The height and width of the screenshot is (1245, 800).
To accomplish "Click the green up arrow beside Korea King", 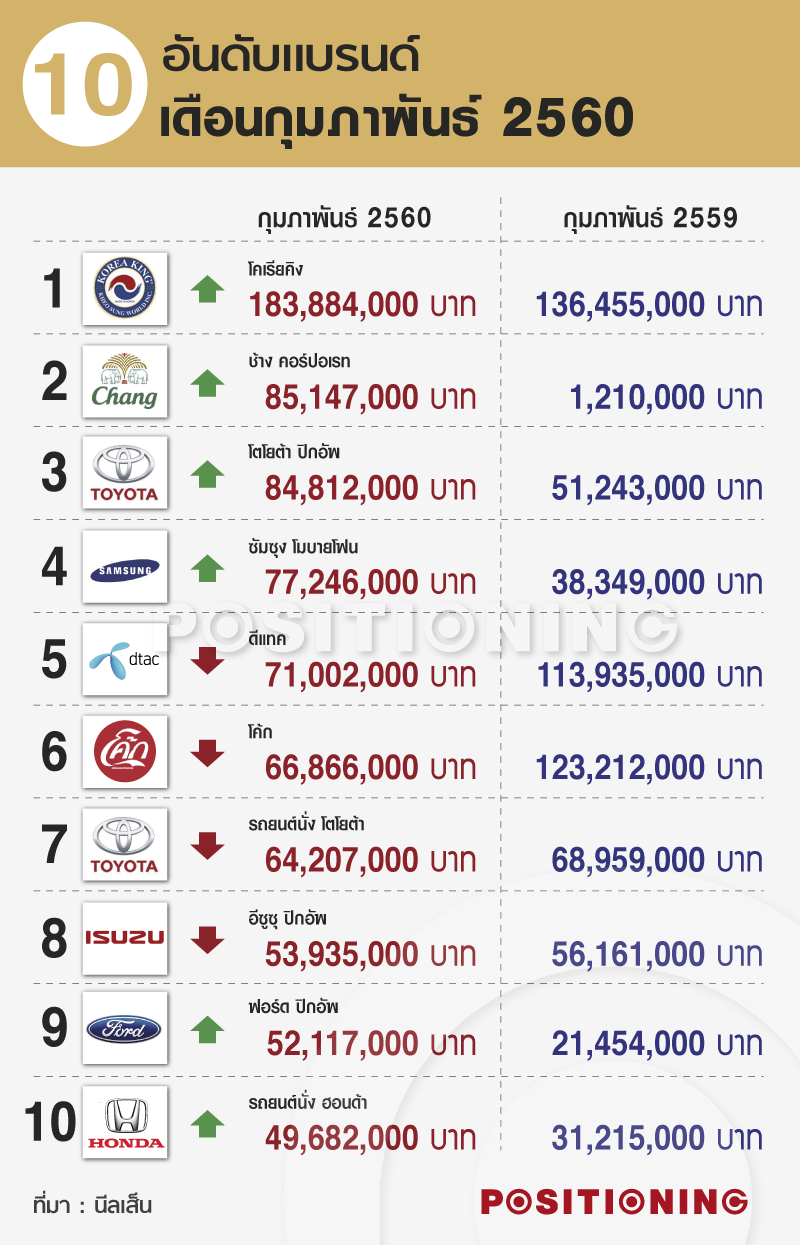I will 207,289.
